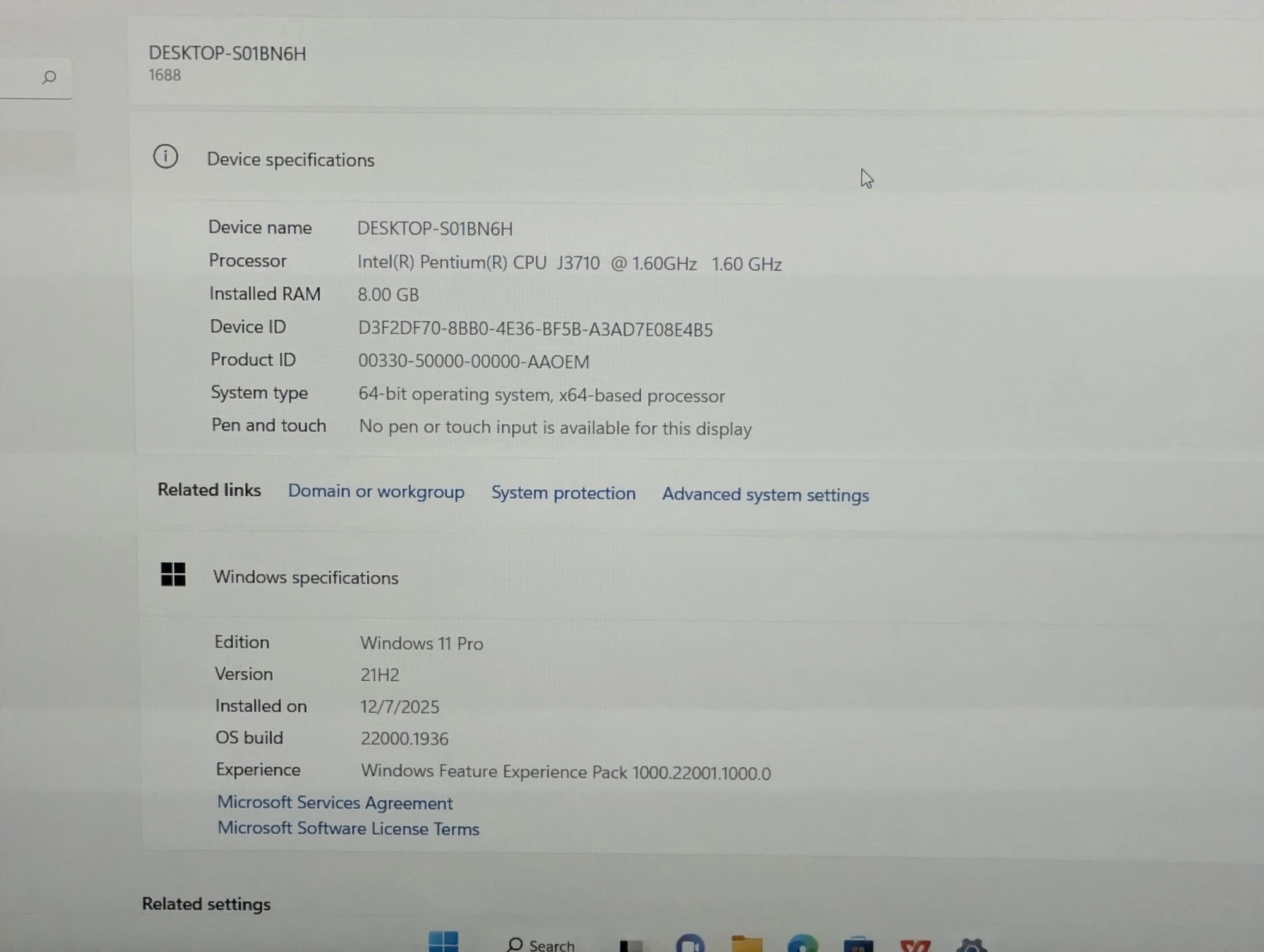
Task: Open File Explorer from the taskbar
Action: point(746,944)
